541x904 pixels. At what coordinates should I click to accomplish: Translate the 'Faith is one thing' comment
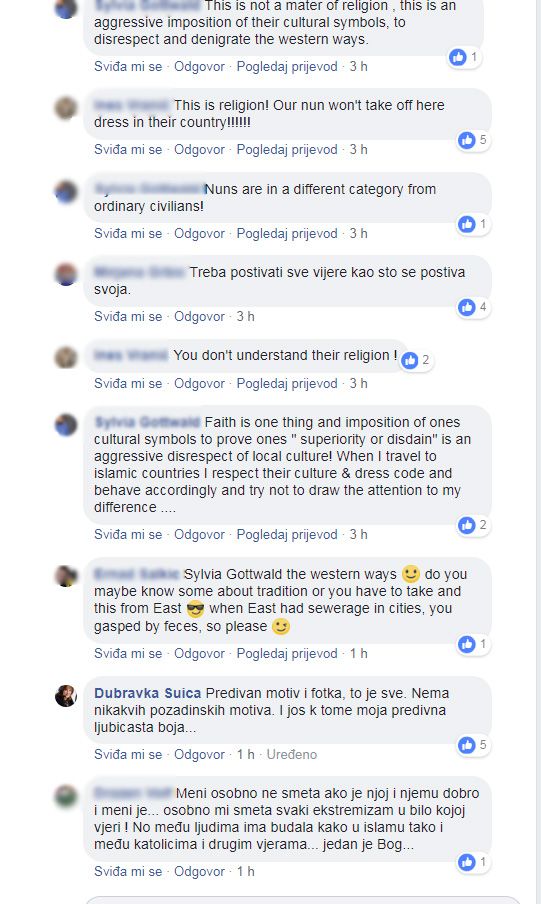point(287,534)
